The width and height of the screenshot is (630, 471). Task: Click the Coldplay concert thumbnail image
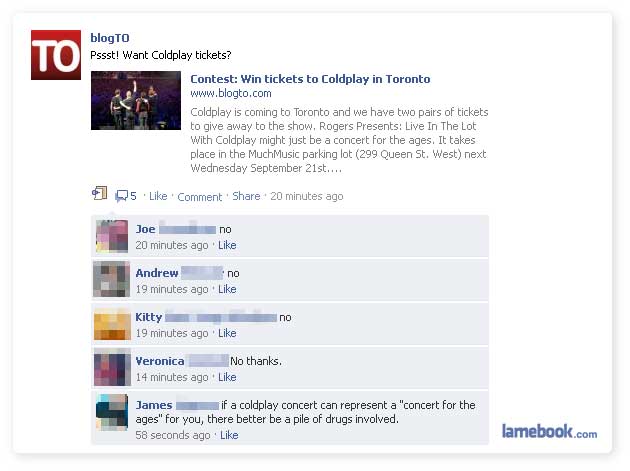(136, 100)
